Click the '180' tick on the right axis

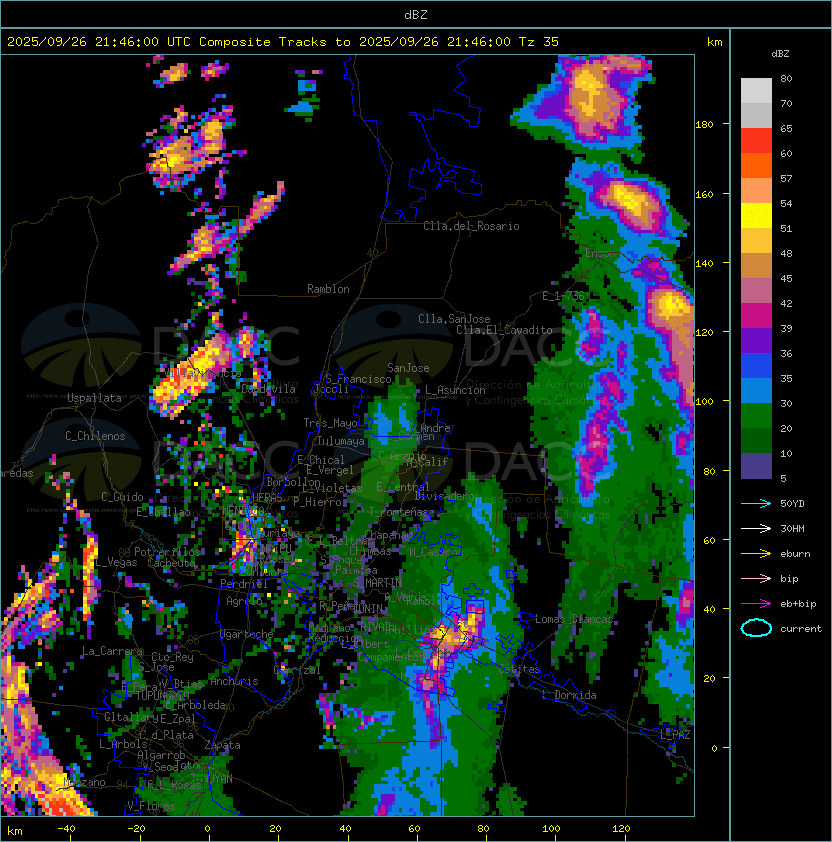pos(704,125)
